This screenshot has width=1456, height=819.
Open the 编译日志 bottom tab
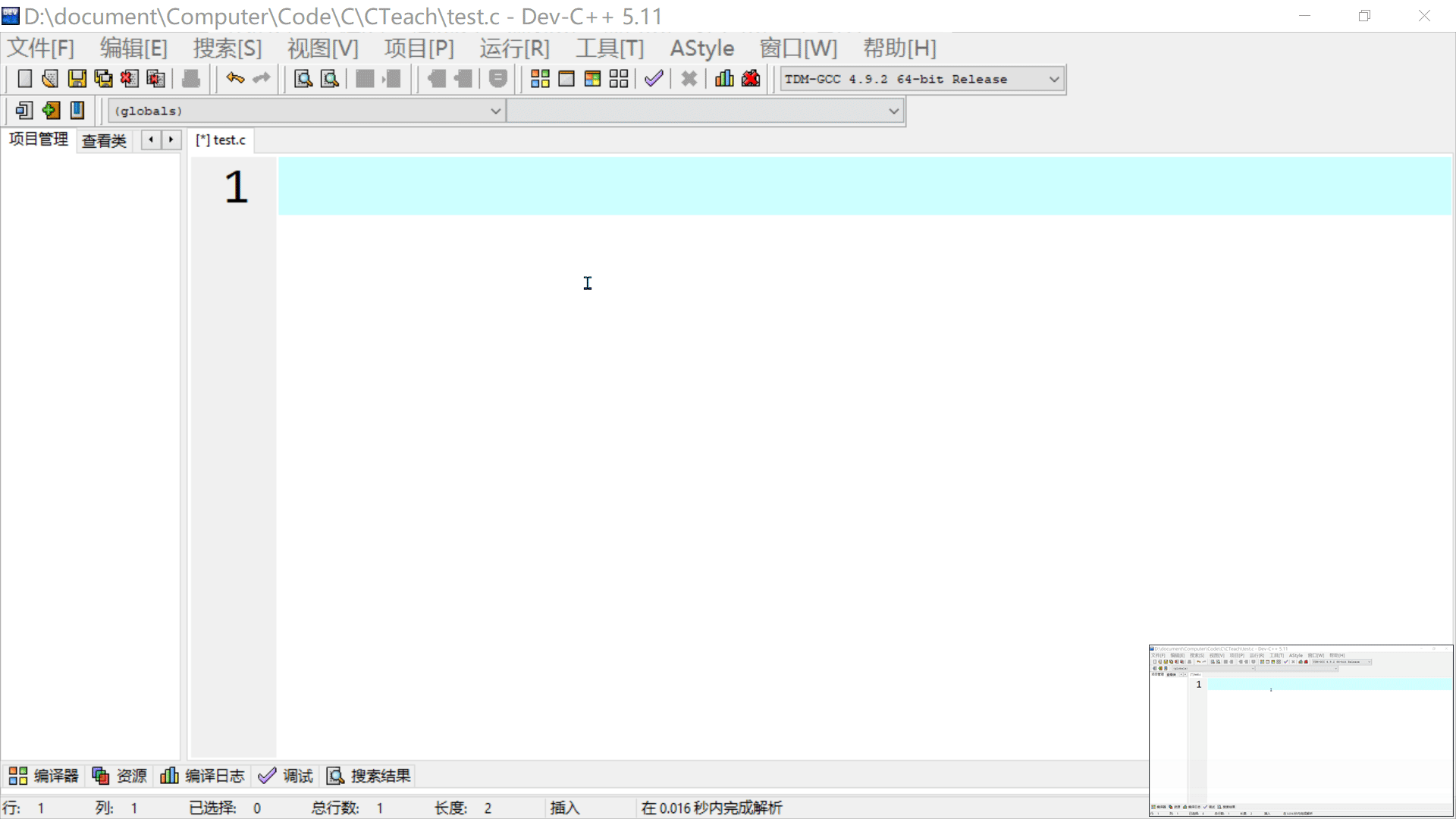(x=203, y=776)
